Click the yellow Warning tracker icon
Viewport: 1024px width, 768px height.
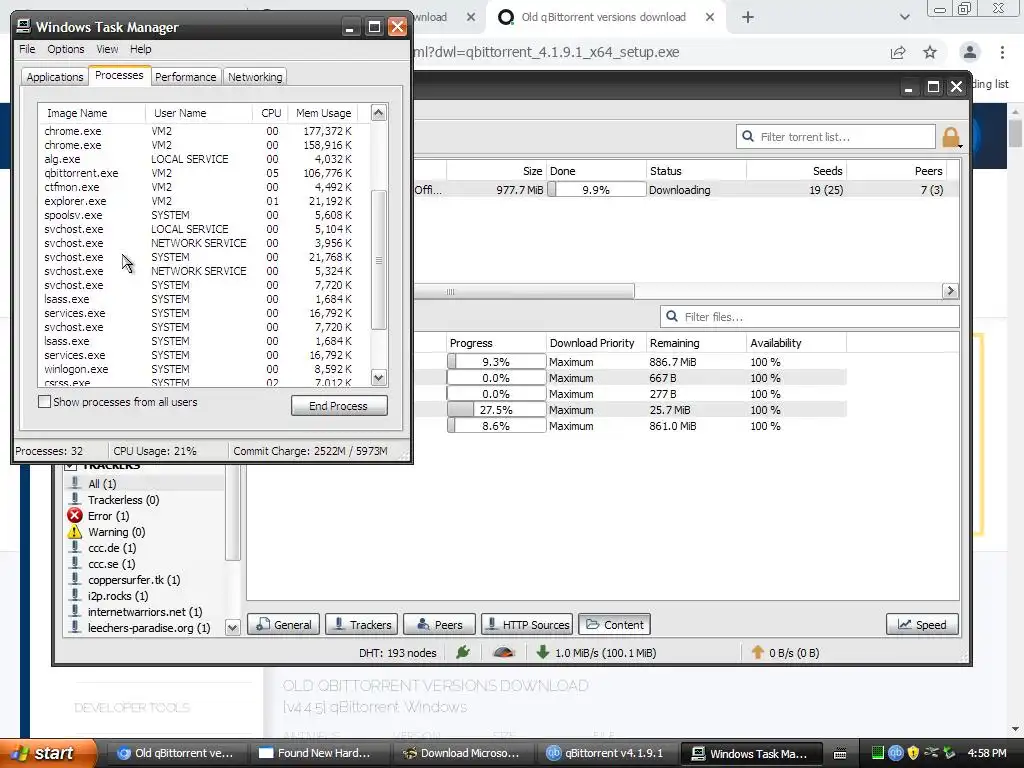[75, 532]
